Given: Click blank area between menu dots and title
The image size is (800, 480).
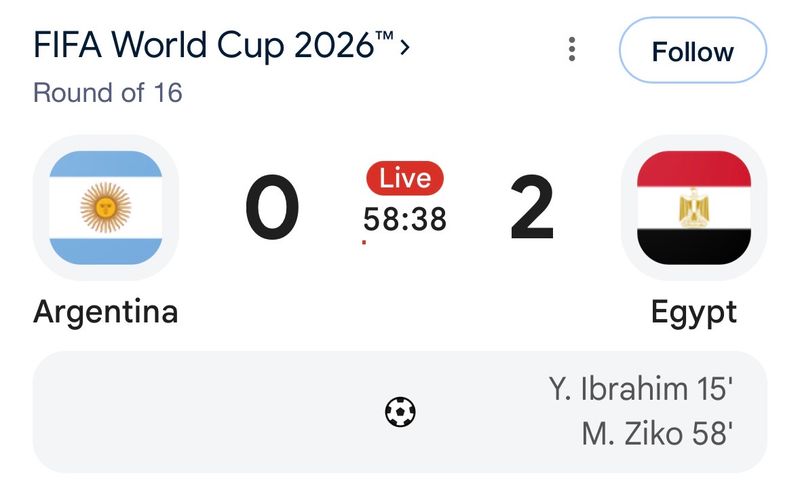Looking at the screenshot, I should pyautogui.click(x=487, y=49).
